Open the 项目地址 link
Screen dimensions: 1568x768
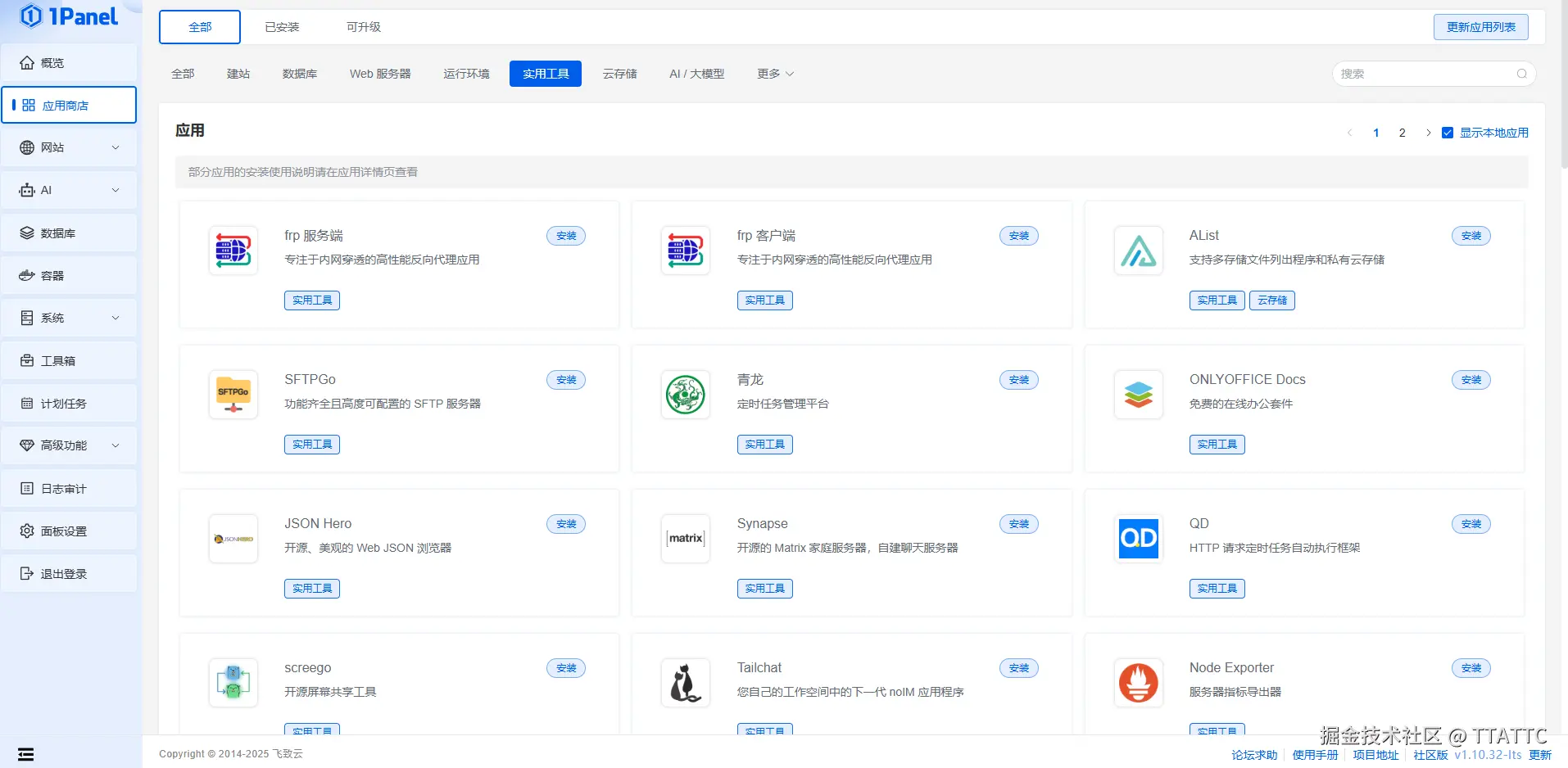click(1375, 755)
